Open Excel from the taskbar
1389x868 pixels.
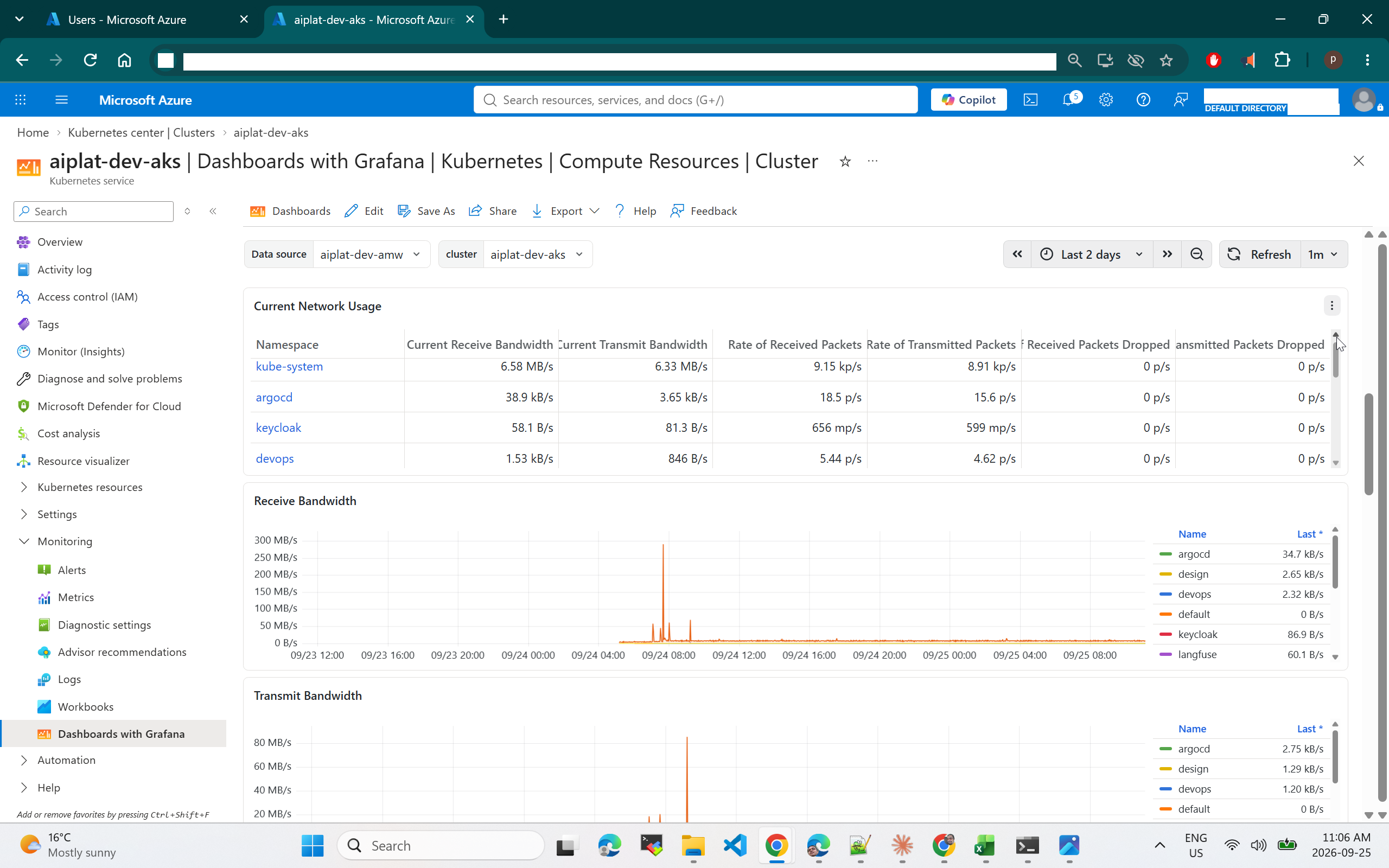tap(985, 845)
